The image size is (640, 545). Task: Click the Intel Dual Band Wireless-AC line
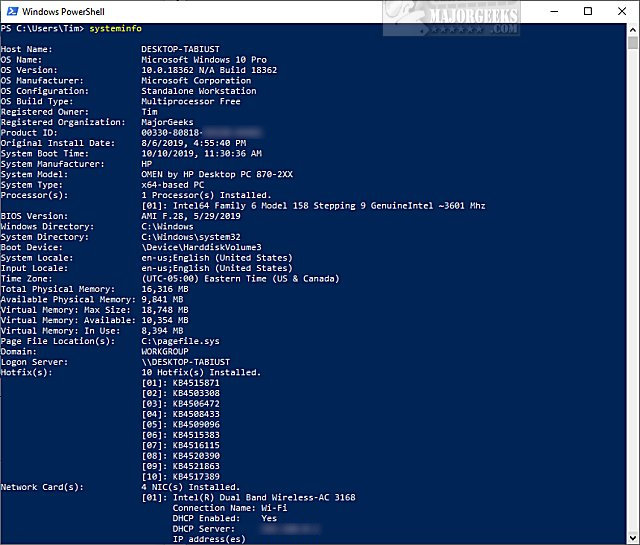pyautogui.click(x=250, y=497)
